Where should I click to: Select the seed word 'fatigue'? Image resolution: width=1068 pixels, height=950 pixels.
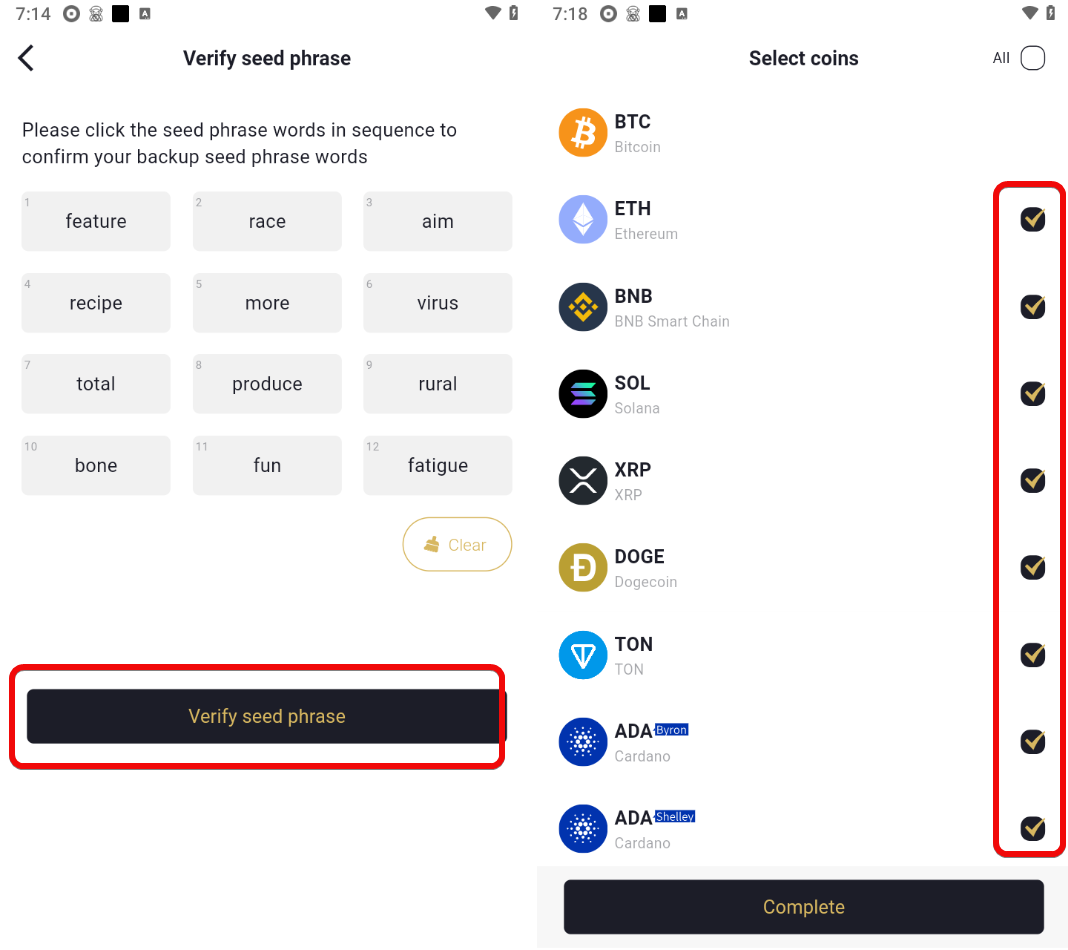[x=437, y=465]
